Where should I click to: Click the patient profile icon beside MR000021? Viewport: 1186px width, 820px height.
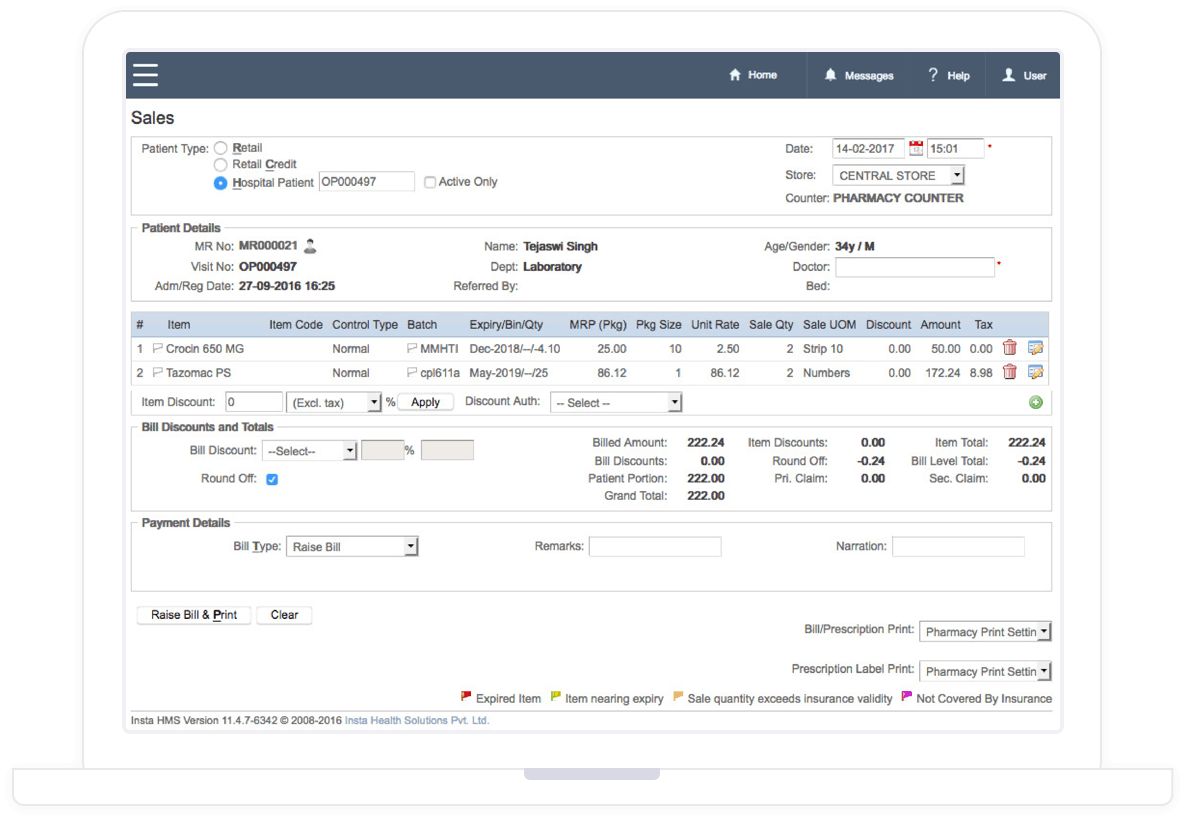[x=310, y=246]
